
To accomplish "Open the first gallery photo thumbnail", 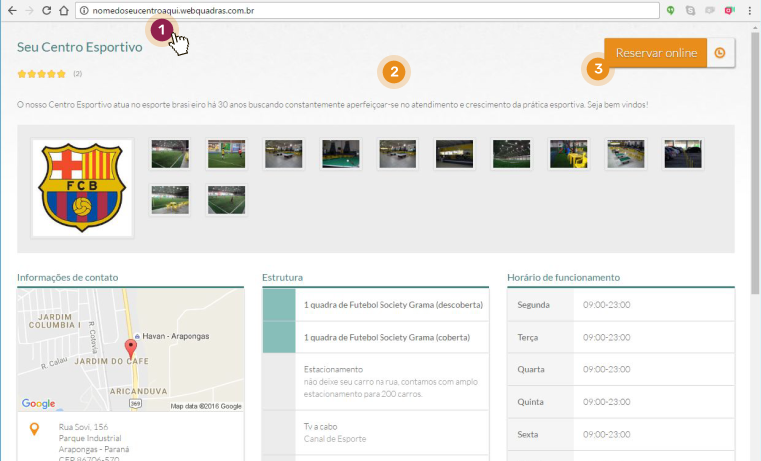I will point(170,154).
